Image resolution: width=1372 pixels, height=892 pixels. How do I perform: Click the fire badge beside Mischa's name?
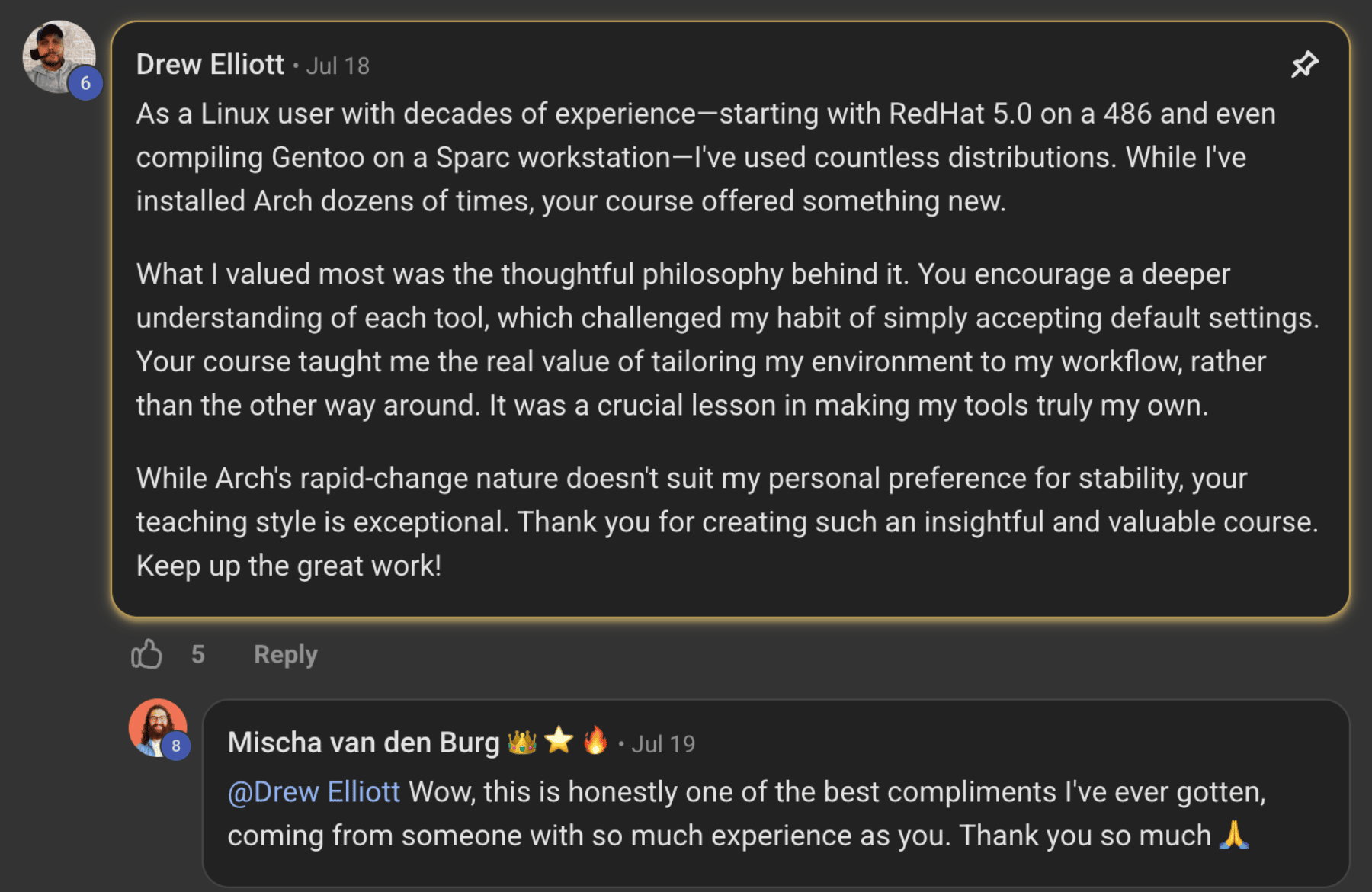click(x=595, y=740)
